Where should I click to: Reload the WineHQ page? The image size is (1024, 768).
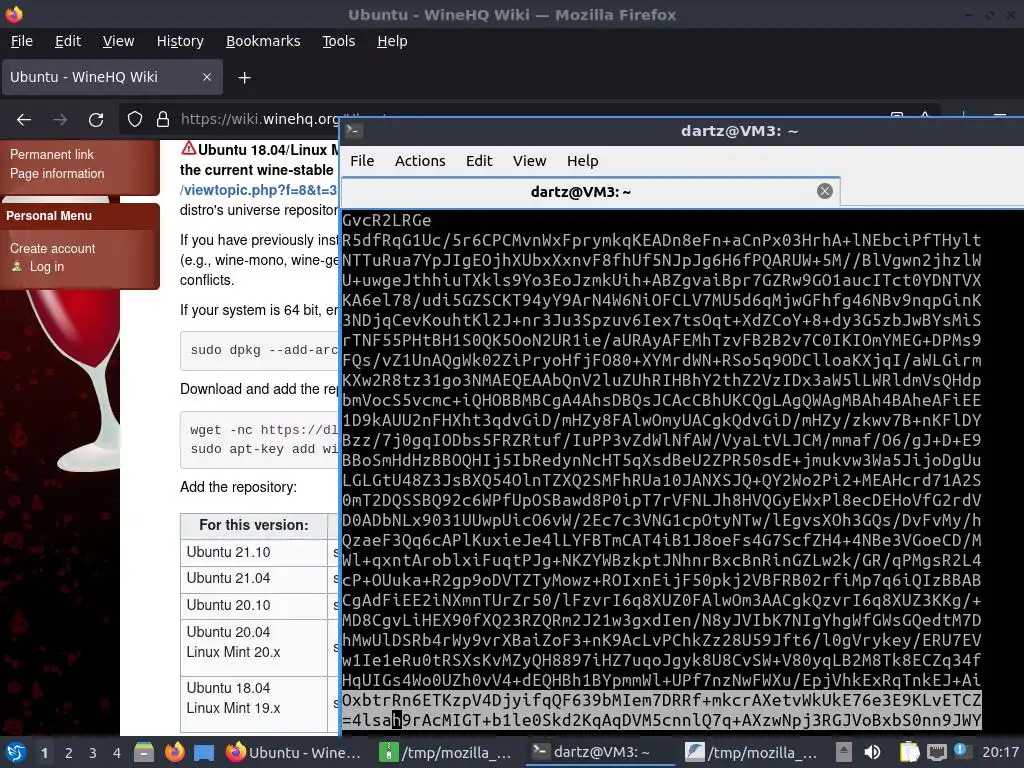[x=96, y=120]
